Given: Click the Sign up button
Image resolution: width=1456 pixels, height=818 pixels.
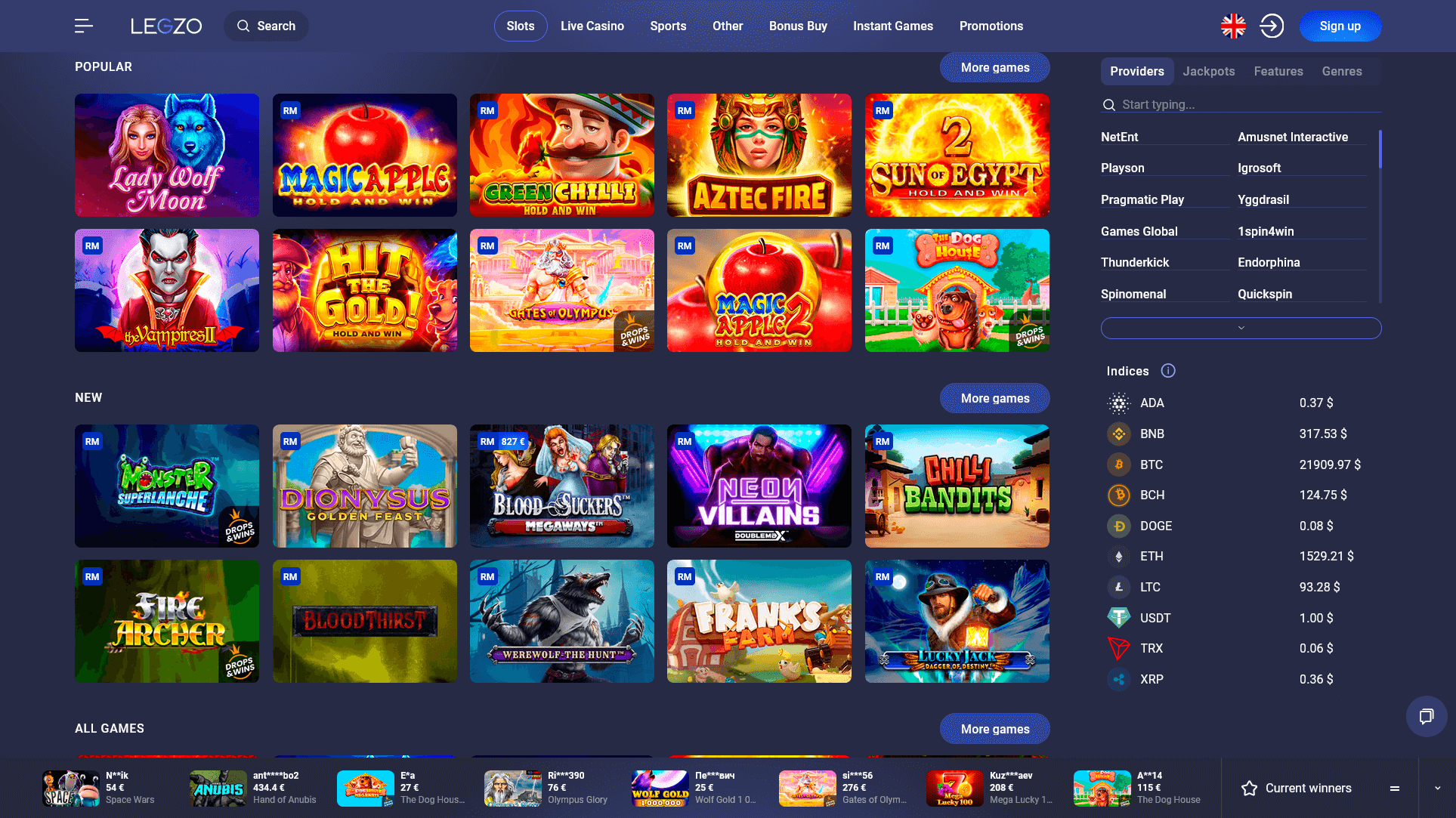Looking at the screenshot, I should pos(1340,26).
